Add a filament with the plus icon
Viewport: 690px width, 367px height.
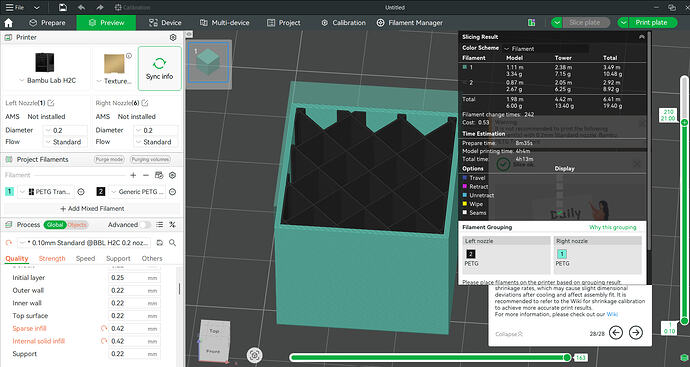(x=133, y=175)
